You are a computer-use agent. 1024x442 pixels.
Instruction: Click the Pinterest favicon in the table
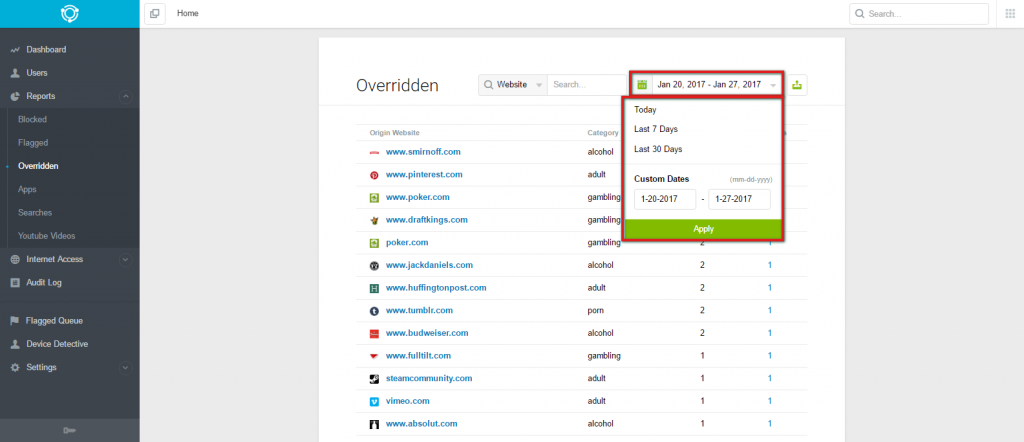(x=374, y=175)
